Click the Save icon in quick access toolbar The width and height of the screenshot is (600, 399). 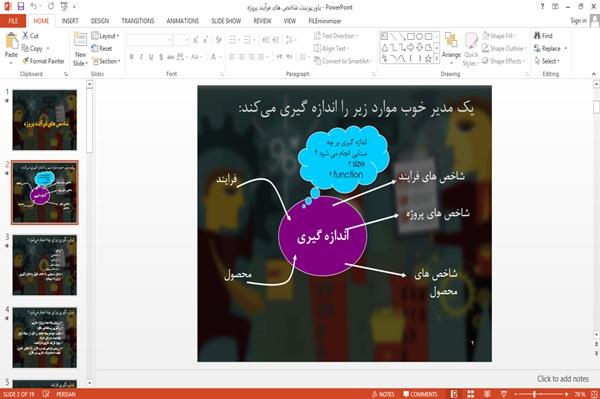pyautogui.click(x=21, y=7)
